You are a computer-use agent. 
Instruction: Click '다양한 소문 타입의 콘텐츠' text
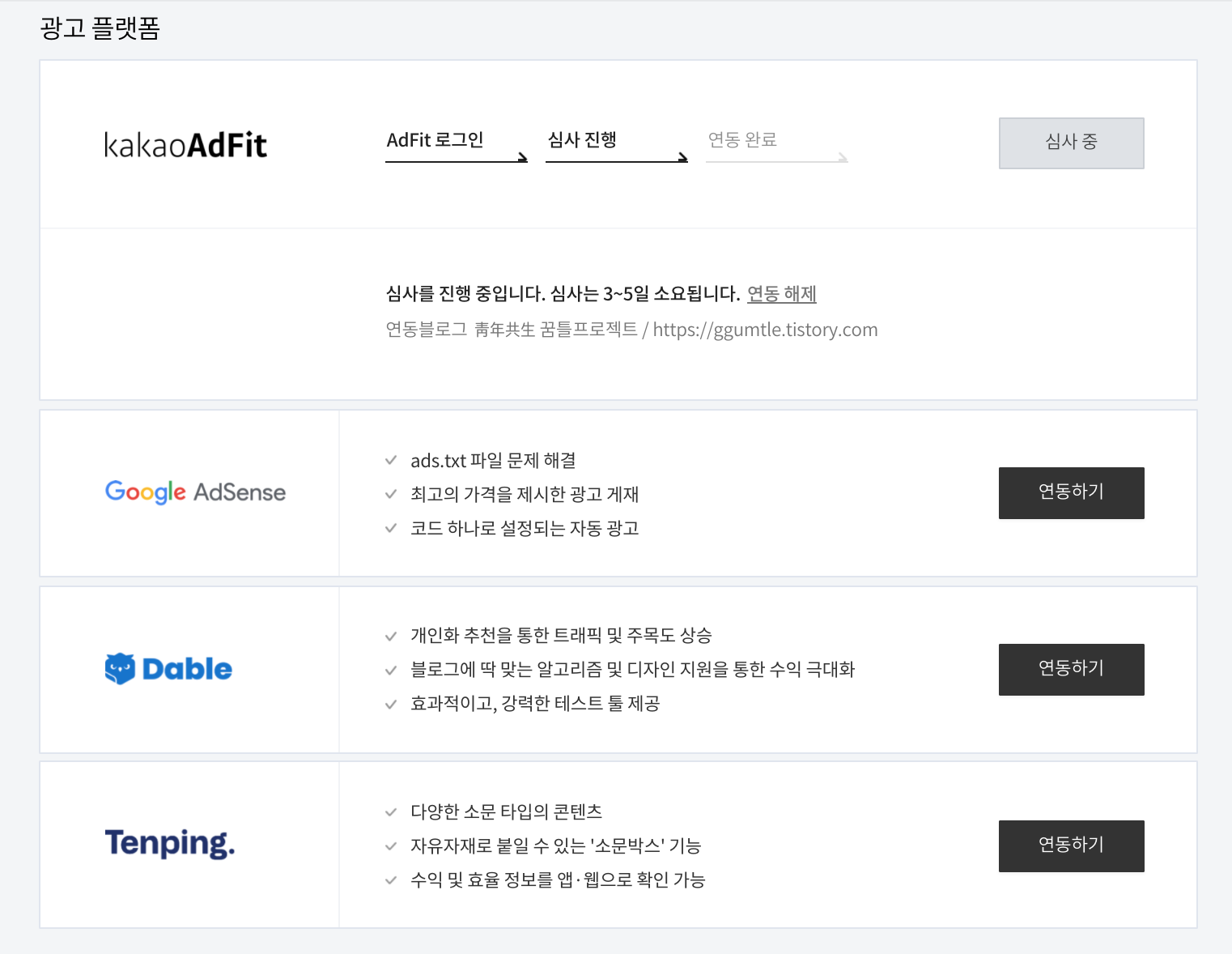tap(506, 812)
